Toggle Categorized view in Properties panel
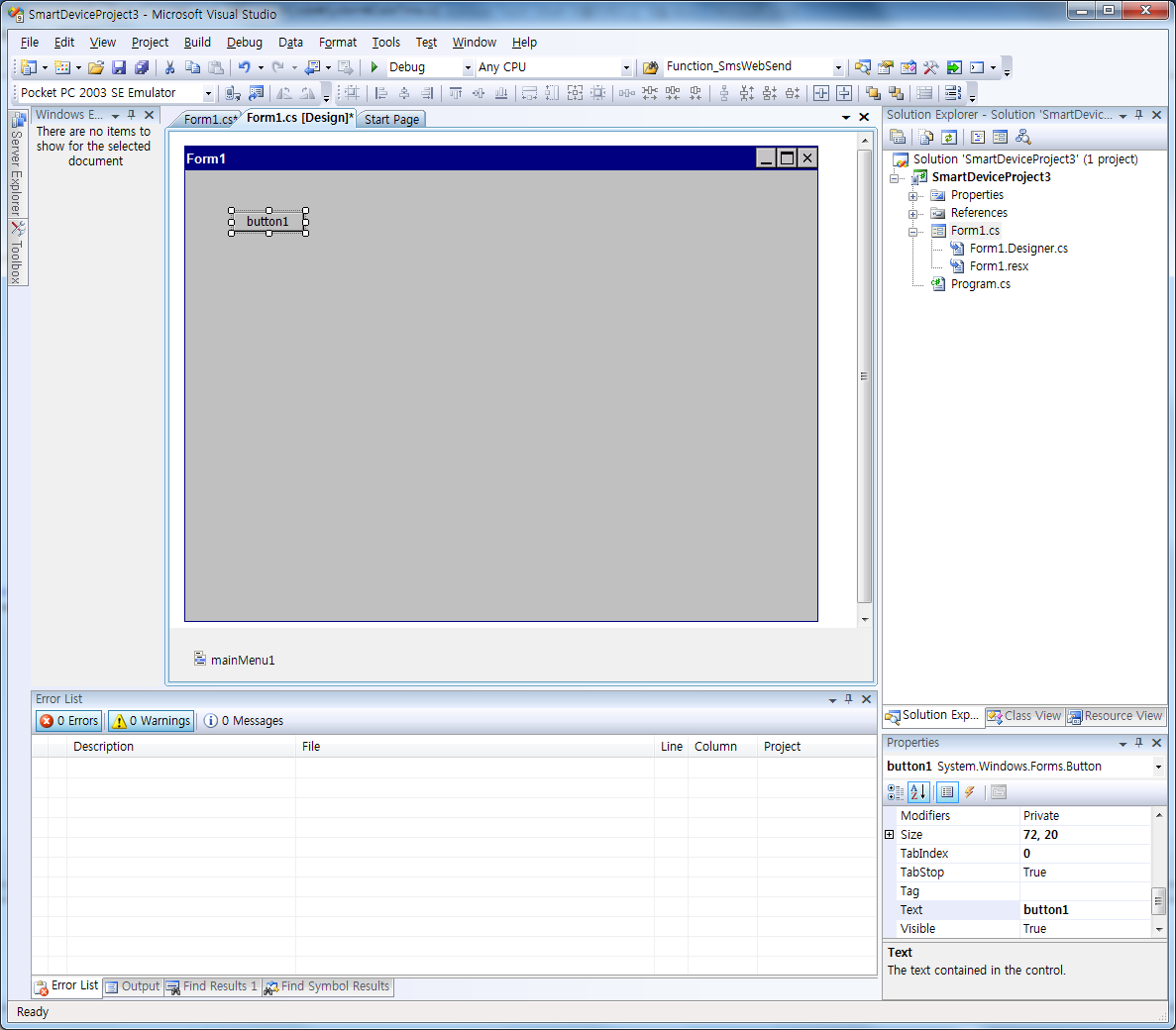The height and width of the screenshot is (1030, 1176). [x=896, y=792]
